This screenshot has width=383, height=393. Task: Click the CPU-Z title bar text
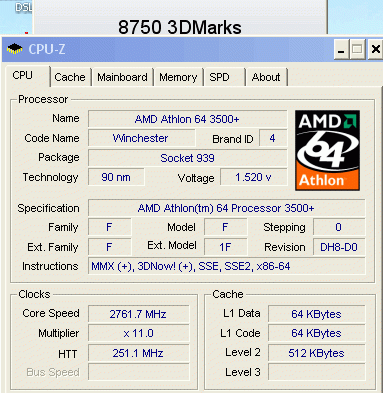pos(47,49)
